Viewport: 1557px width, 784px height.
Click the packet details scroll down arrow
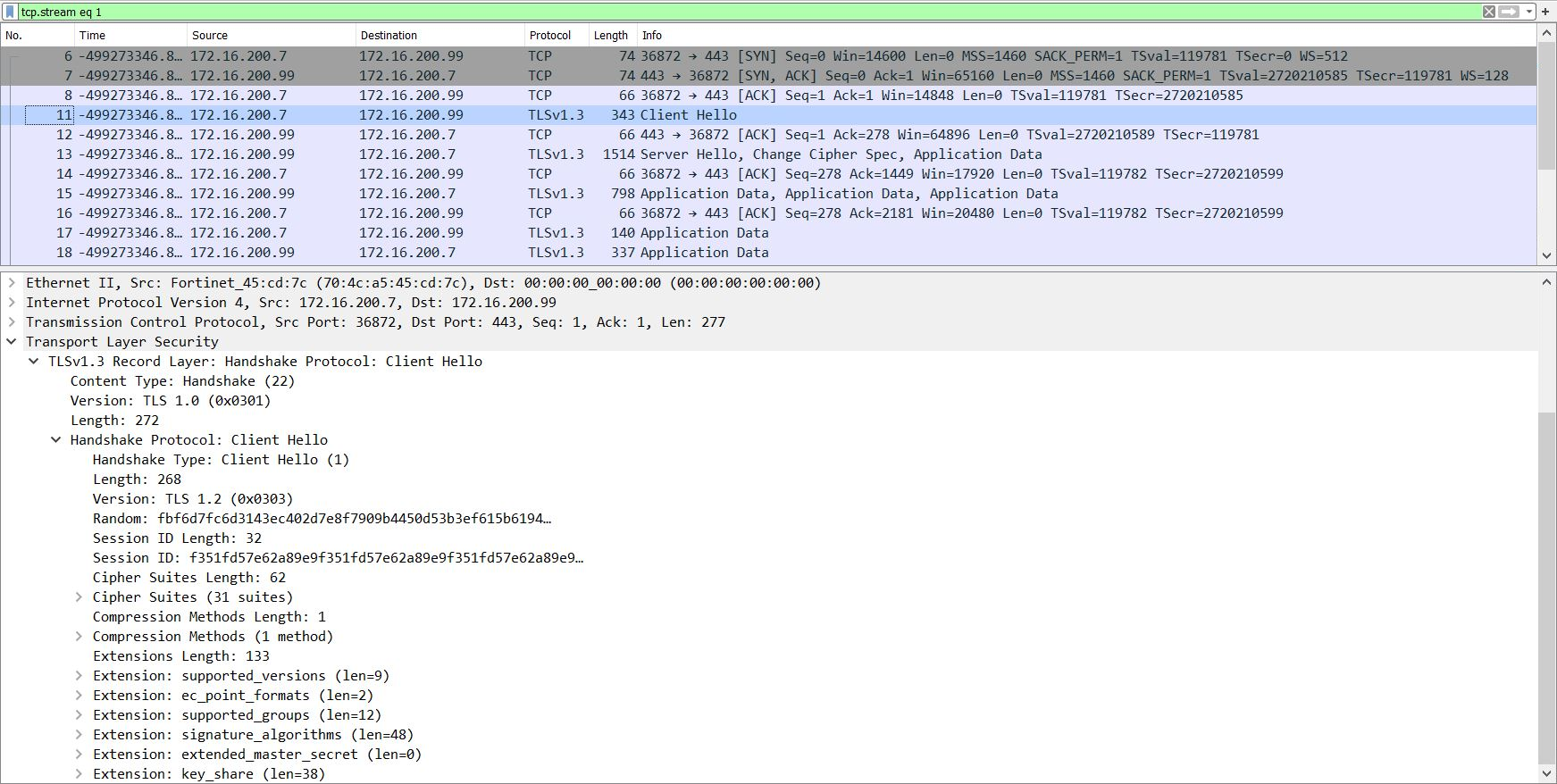click(1546, 774)
